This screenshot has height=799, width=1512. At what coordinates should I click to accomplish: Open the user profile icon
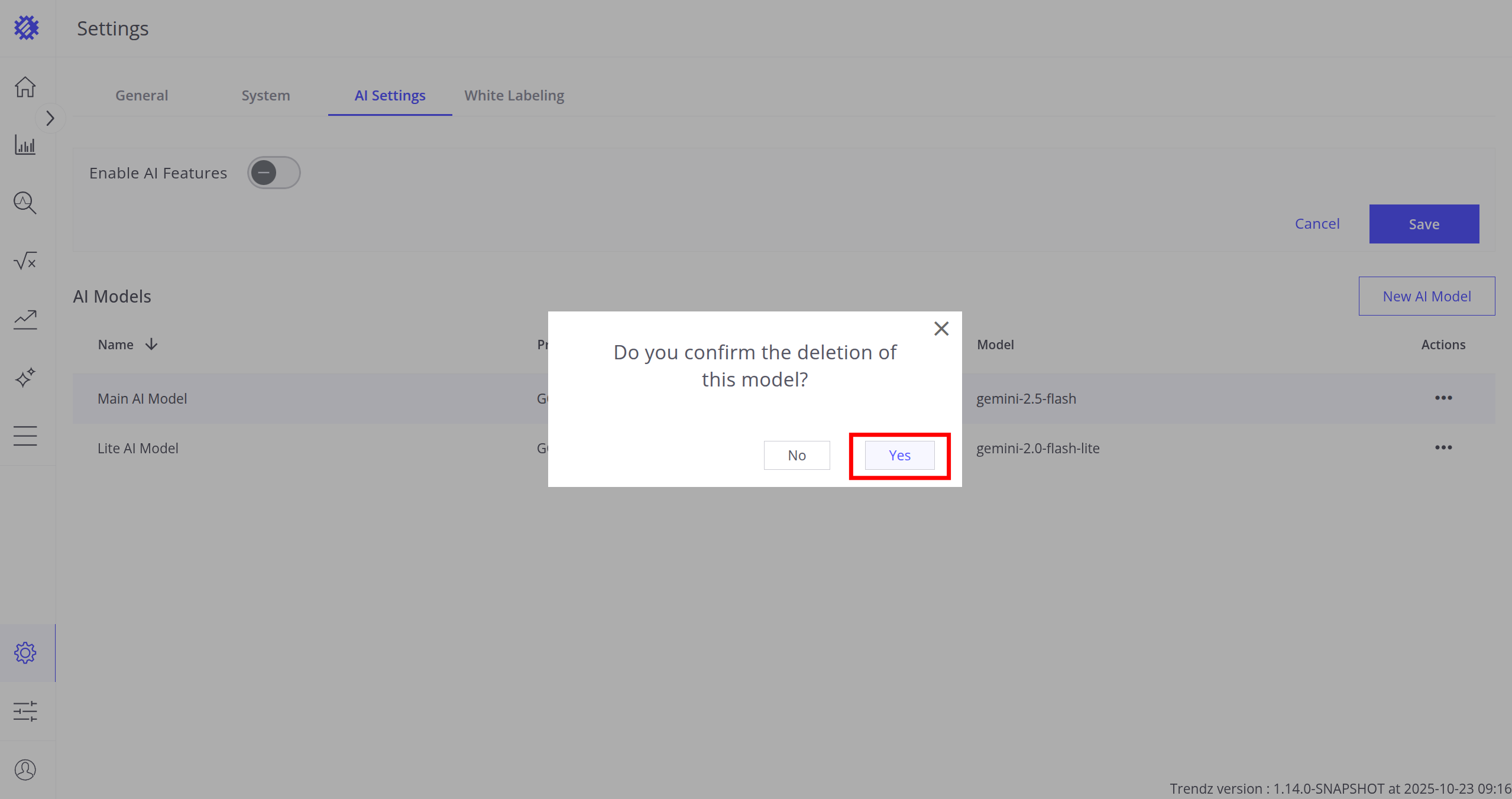[x=25, y=769]
